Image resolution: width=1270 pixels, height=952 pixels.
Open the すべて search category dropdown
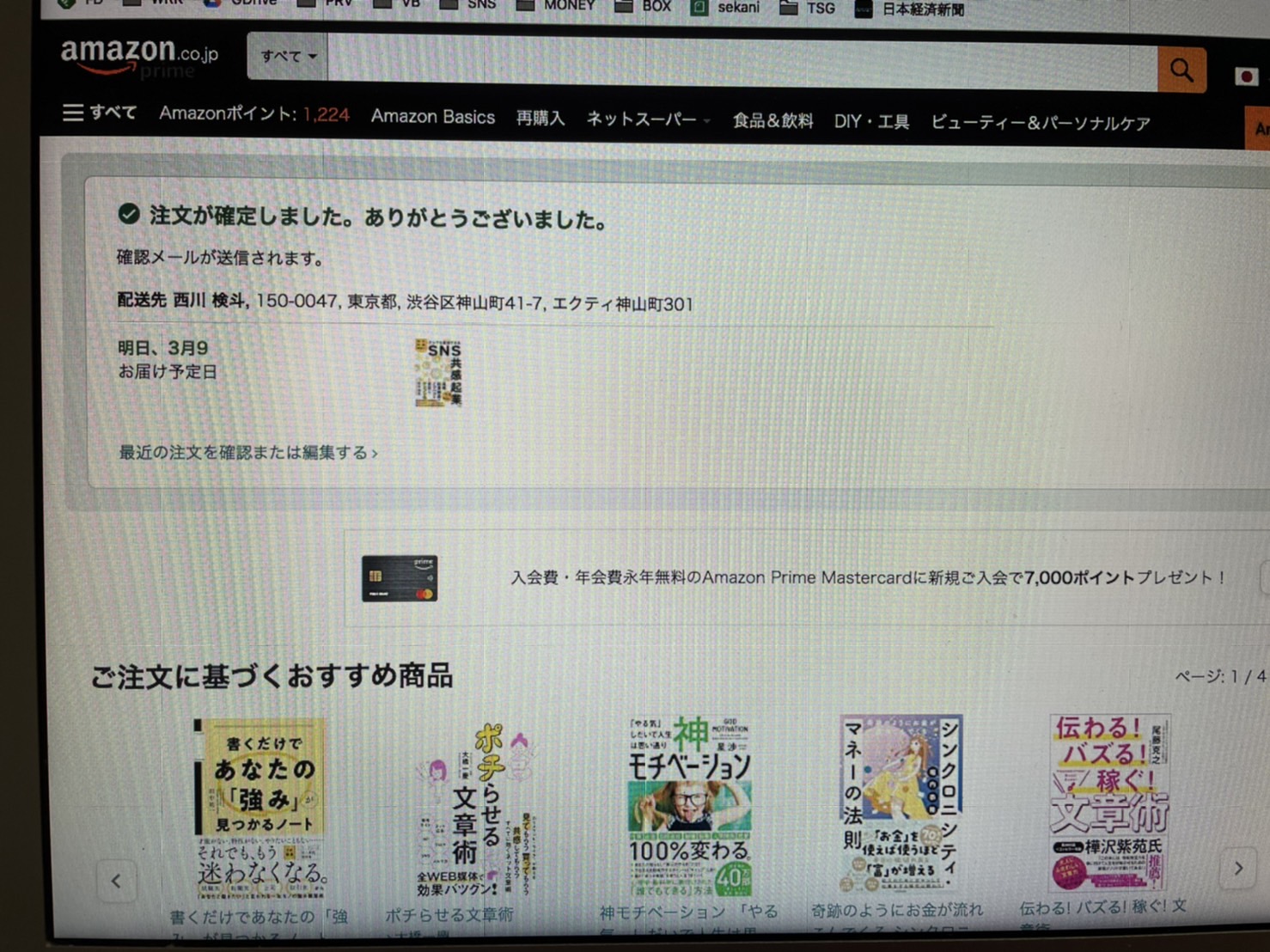[288, 57]
